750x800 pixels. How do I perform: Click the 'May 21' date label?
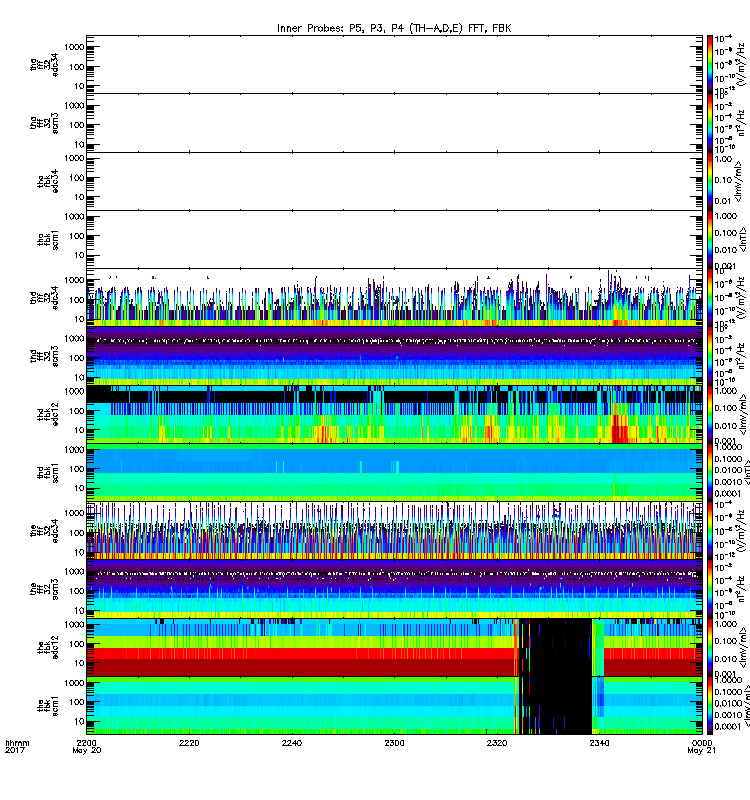click(x=701, y=751)
